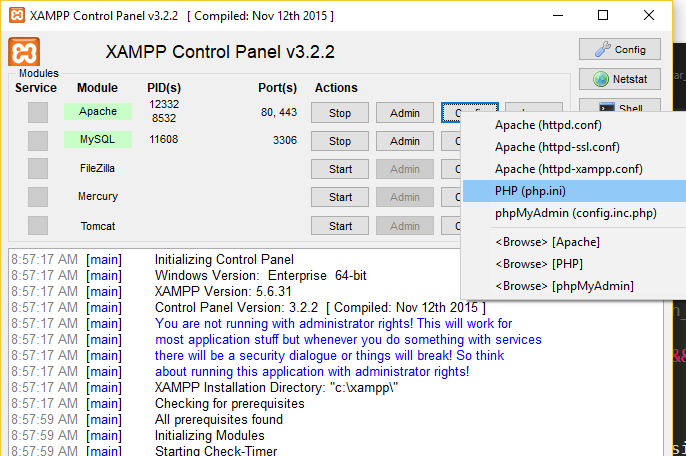Toggle the Apache service checkbox
The image size is (686, 456).
(x=38, y=112)
